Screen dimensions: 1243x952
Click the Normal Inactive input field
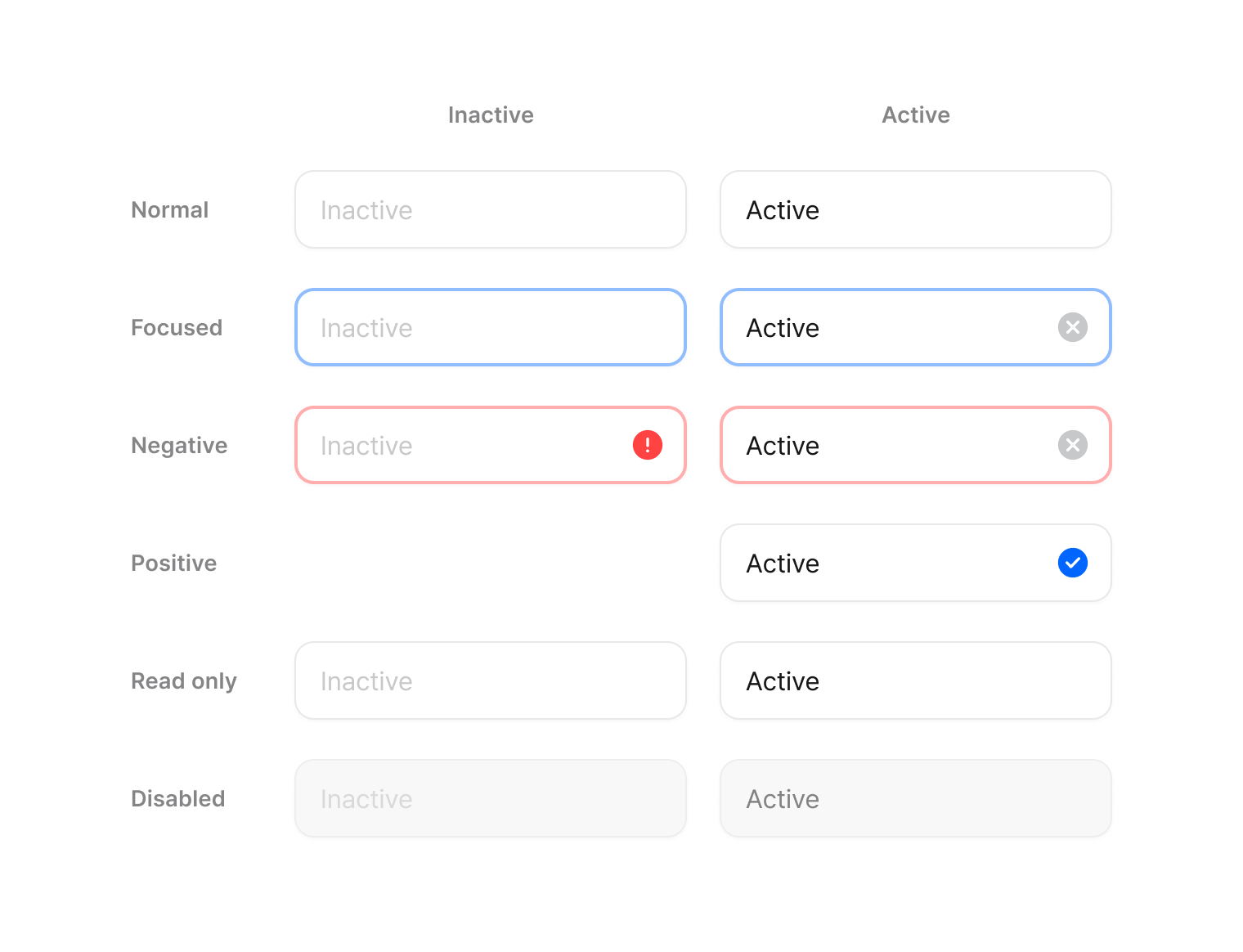(490, 209)
